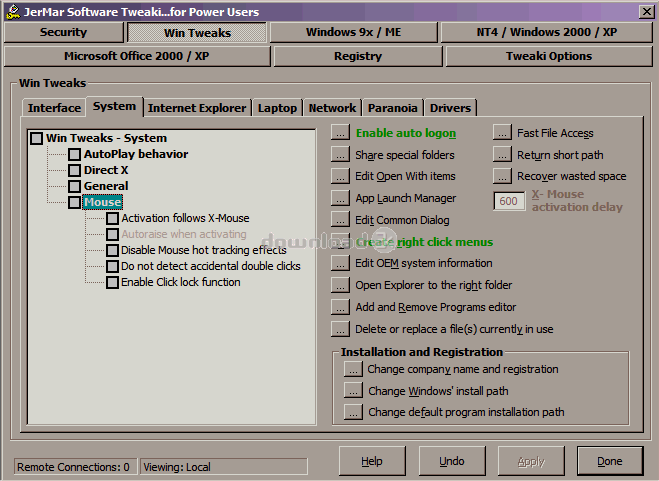
Task: Click the Remote Connections status field
Action: pos(75,467)
